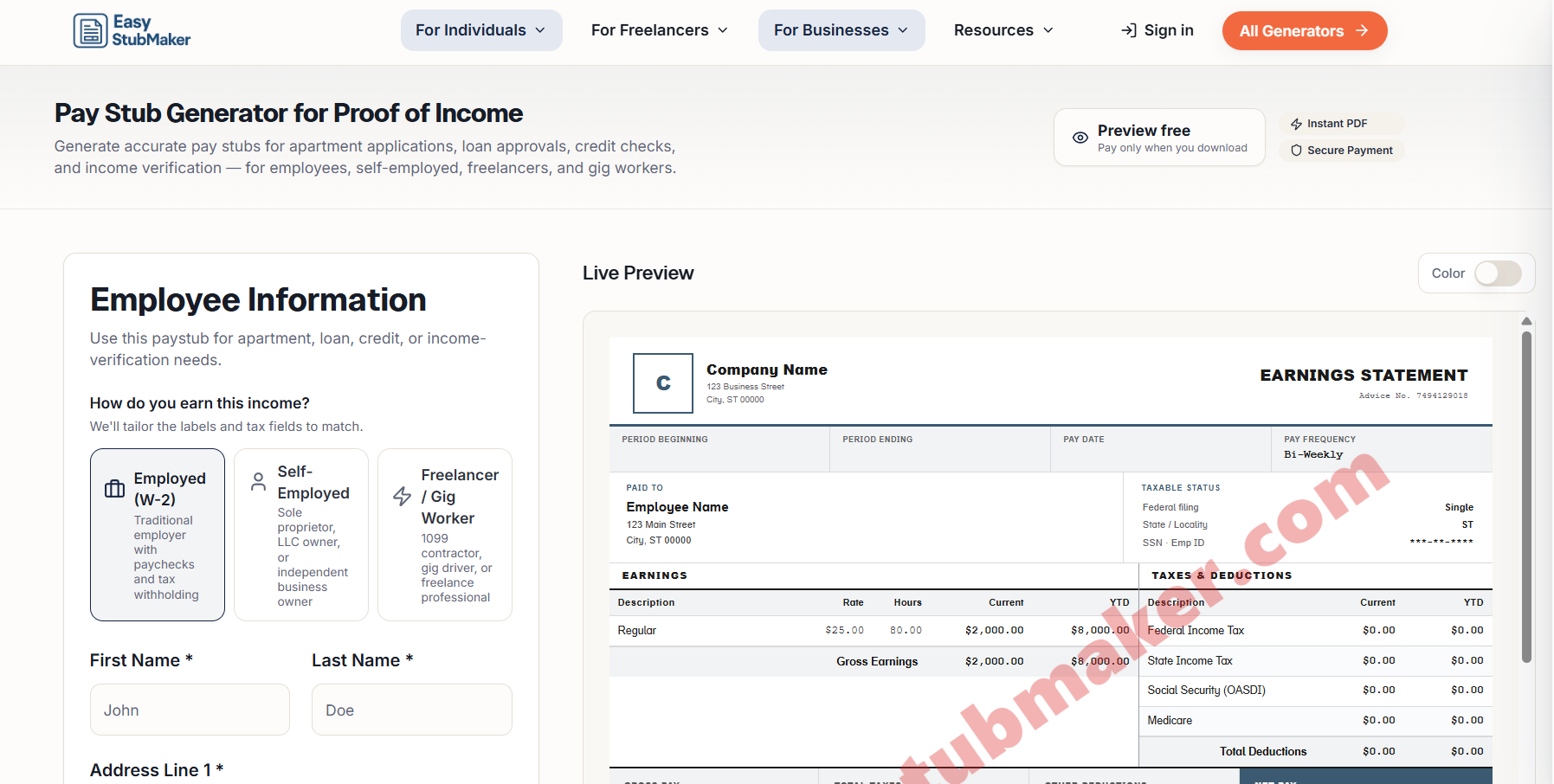Click the Easy StubMaker logo icon

click(90, 30)
